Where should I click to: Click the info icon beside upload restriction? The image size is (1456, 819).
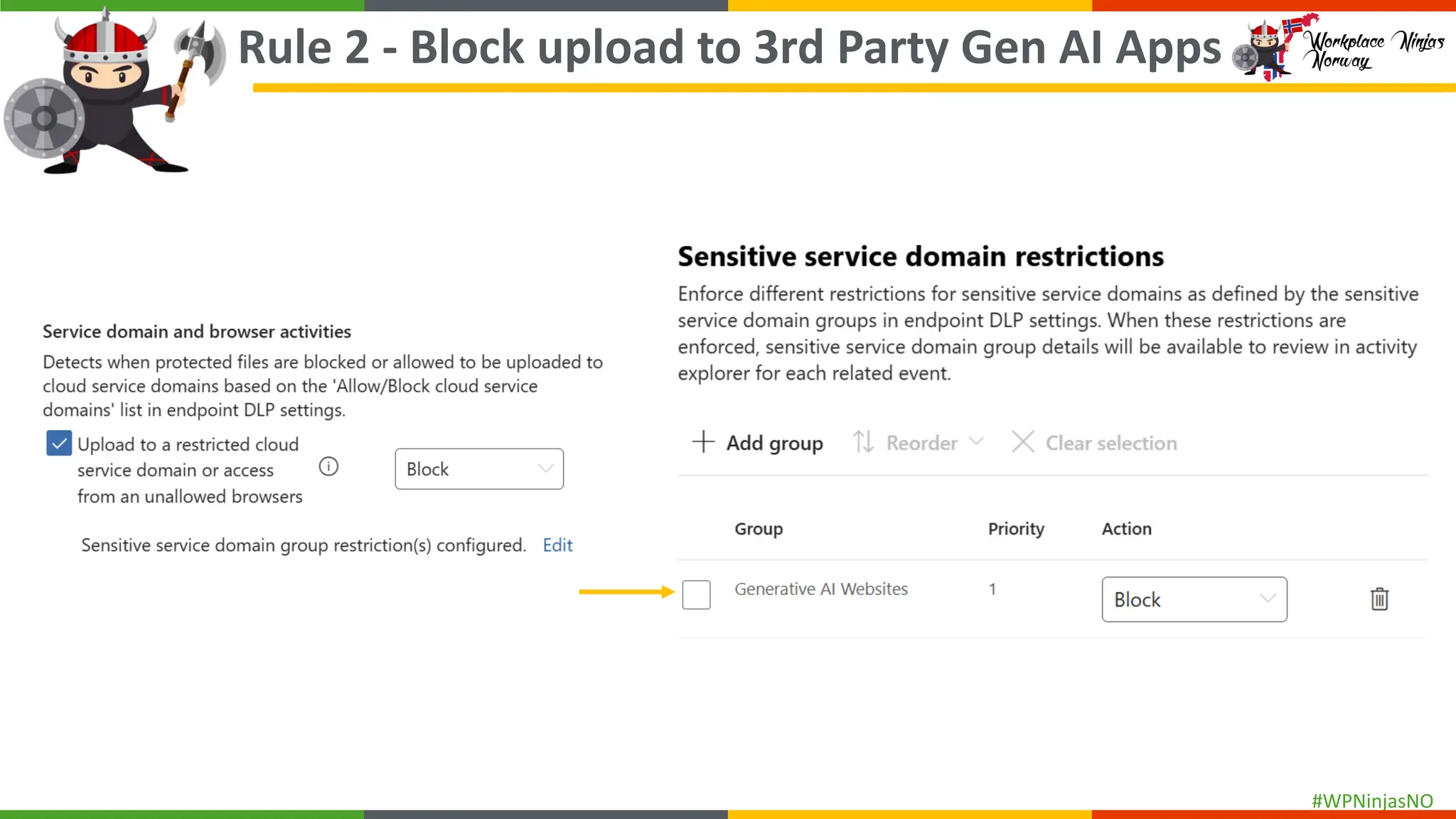pos(328,467)
